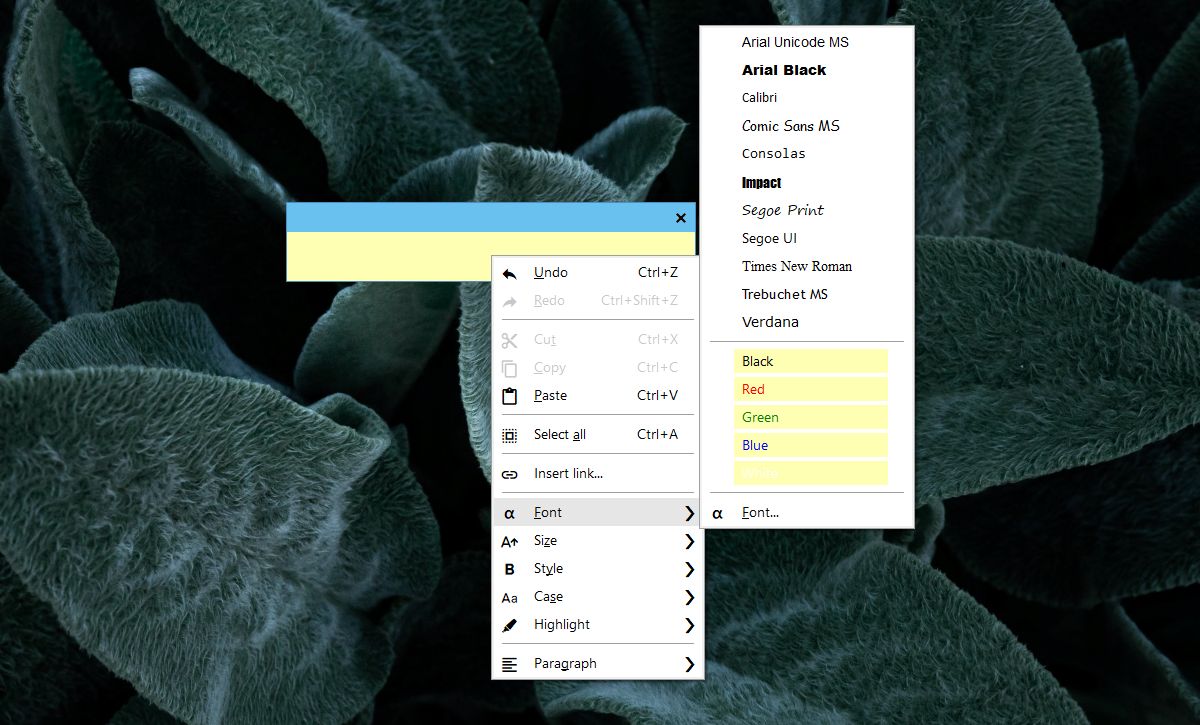Click the Undo arrow icon
The image size is (1200, 725).
point(510,273)
